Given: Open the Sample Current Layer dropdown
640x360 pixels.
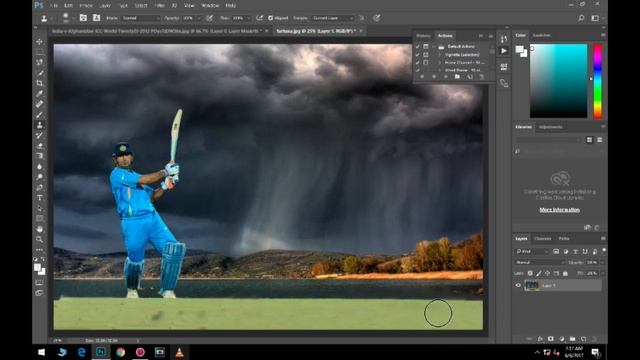Looking at the screenshot, I should point(333,18).
